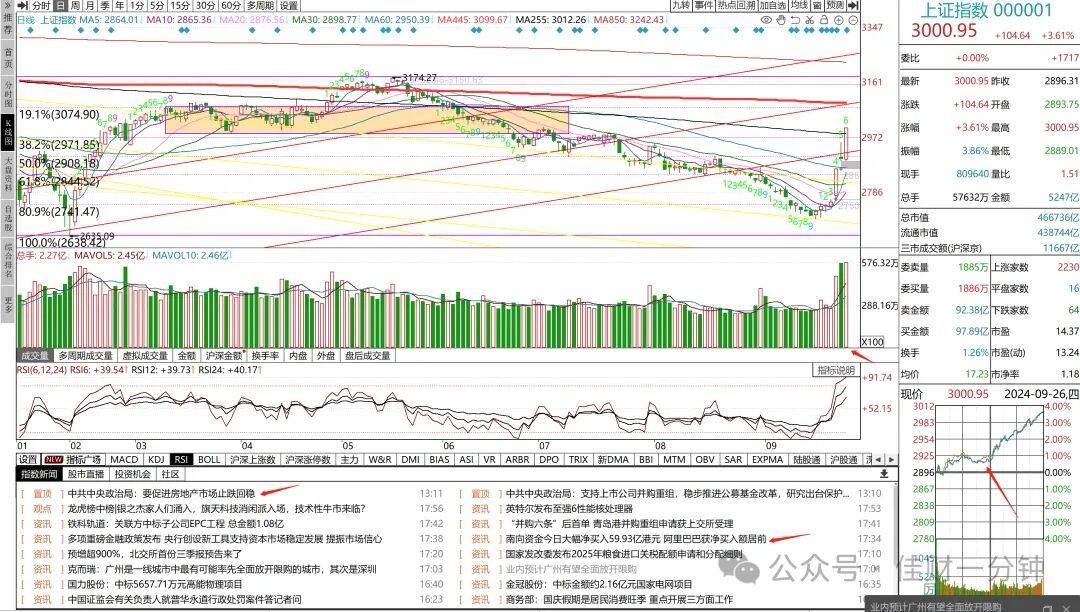The height and width of the screenshot is (612, 1080).
Task: Switch to 分时 period
Action: click(x=41, y=6)
